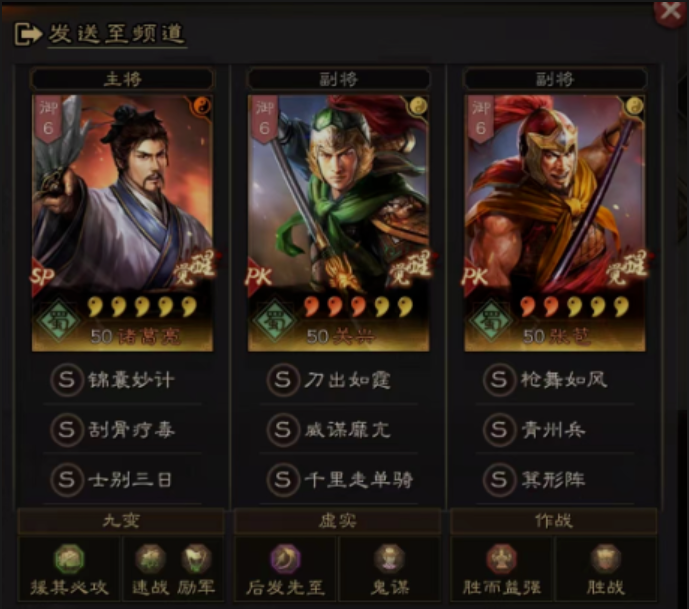Open the 援其必攻 tactic icon
This screenshot has height=609, width=689.
point(69,558)
